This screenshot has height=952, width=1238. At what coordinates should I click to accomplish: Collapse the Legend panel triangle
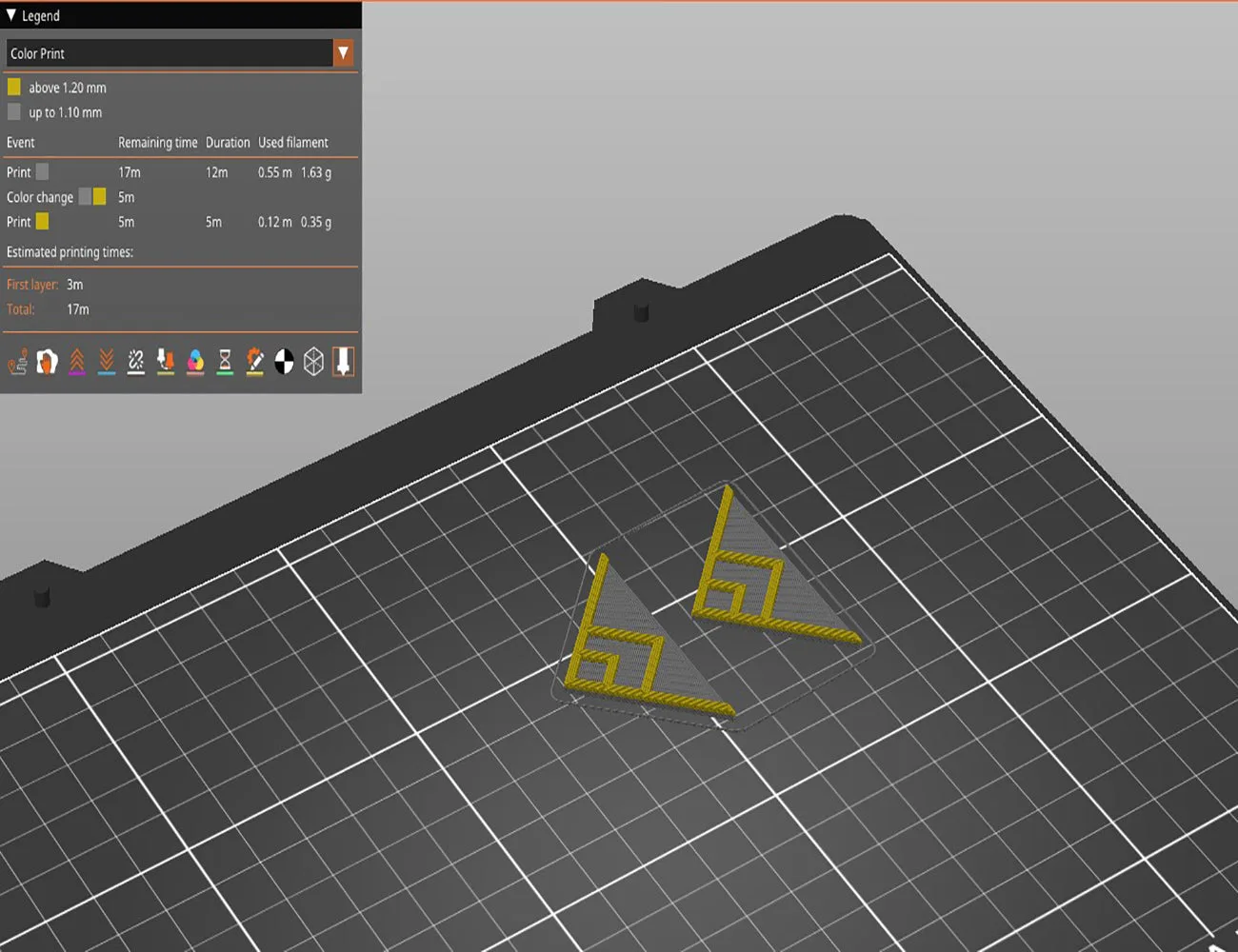[10, 15]
